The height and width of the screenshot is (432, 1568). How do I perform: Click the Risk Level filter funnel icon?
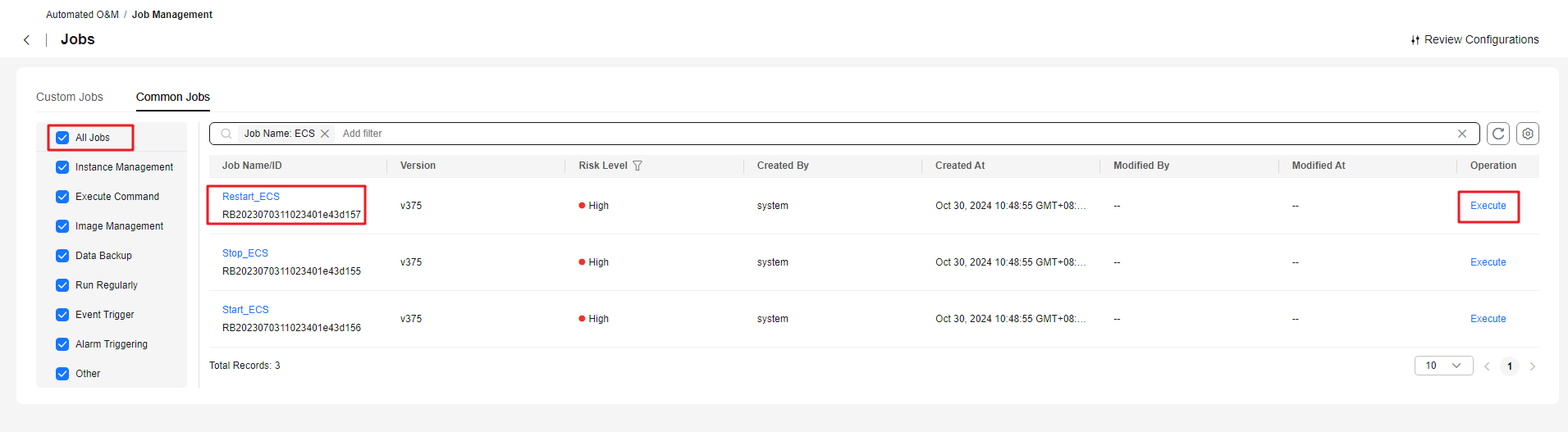pyautogui.click(x=638, y=166)
